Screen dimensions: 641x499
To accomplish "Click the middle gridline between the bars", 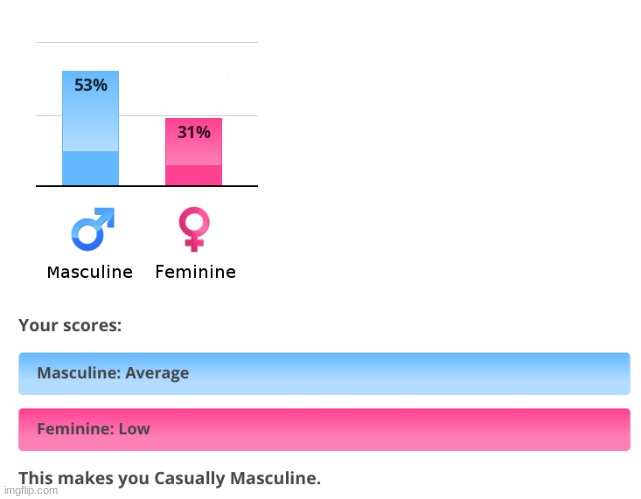I will click(142, 116).
